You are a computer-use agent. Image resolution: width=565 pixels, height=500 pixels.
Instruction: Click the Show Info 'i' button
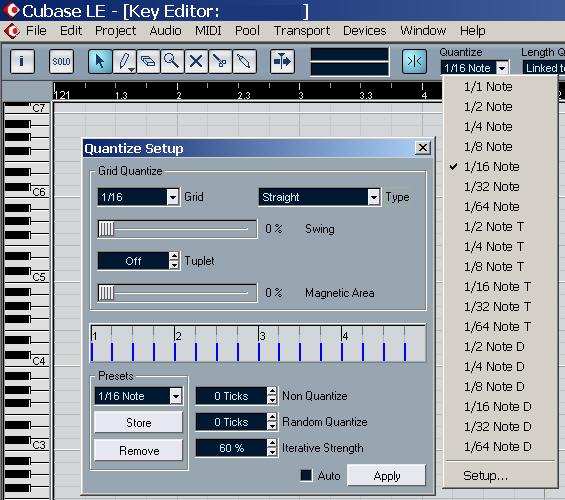pos(22,61)
